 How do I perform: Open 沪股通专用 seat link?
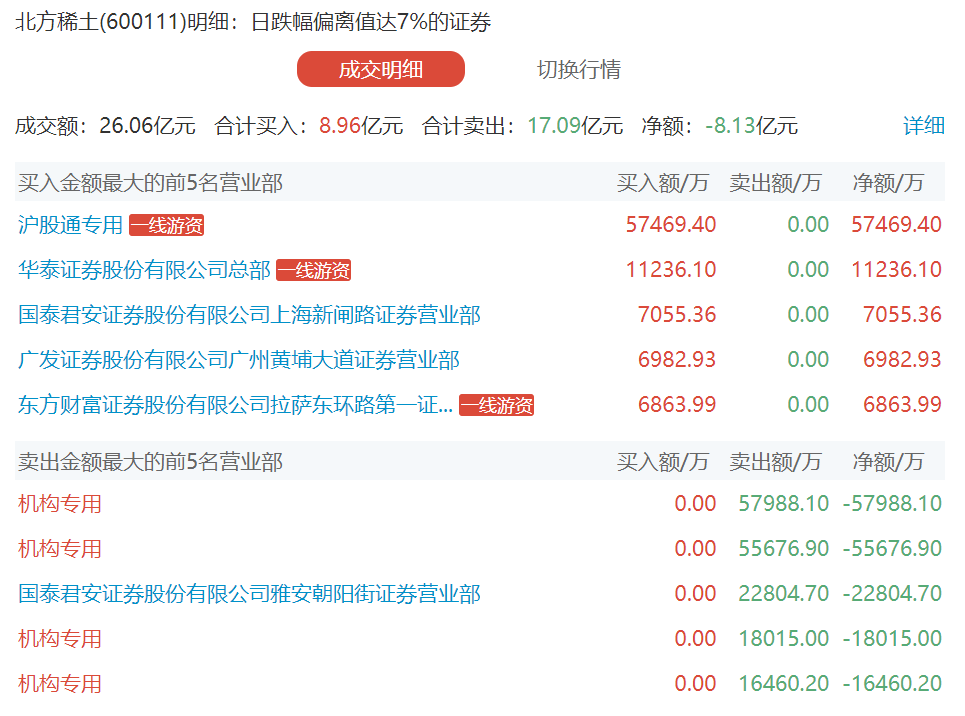click(70, 225)
